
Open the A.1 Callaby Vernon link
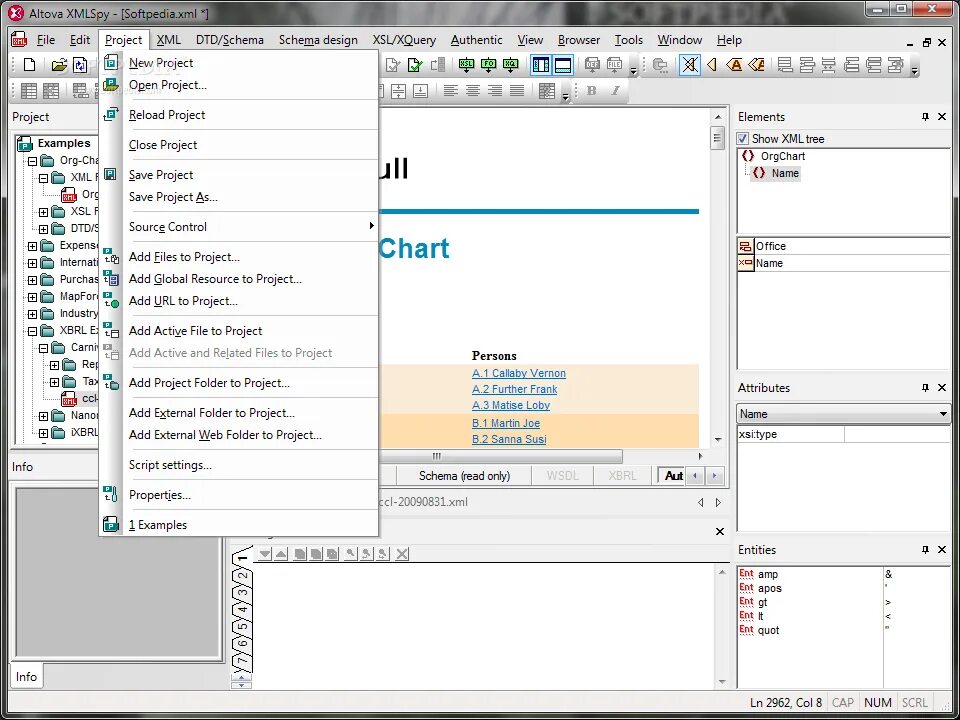[519, 373]
